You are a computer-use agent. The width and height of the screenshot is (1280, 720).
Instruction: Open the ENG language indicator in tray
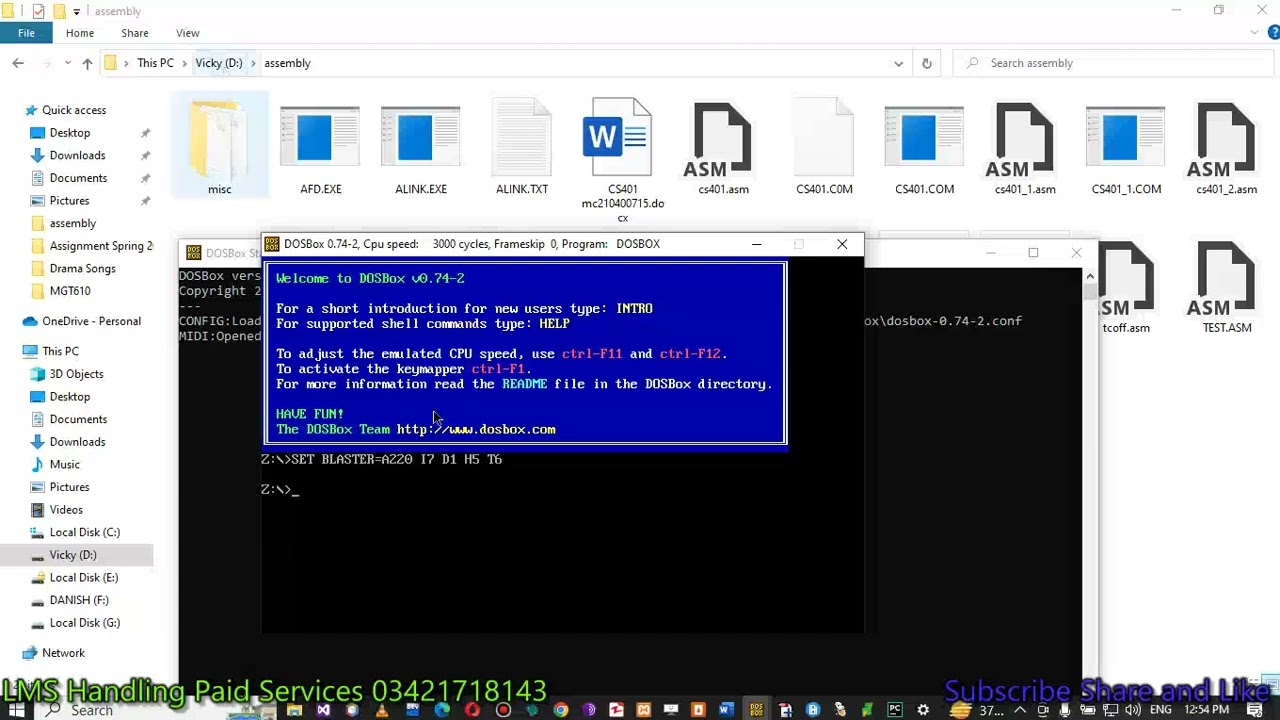pos(1161,710)
